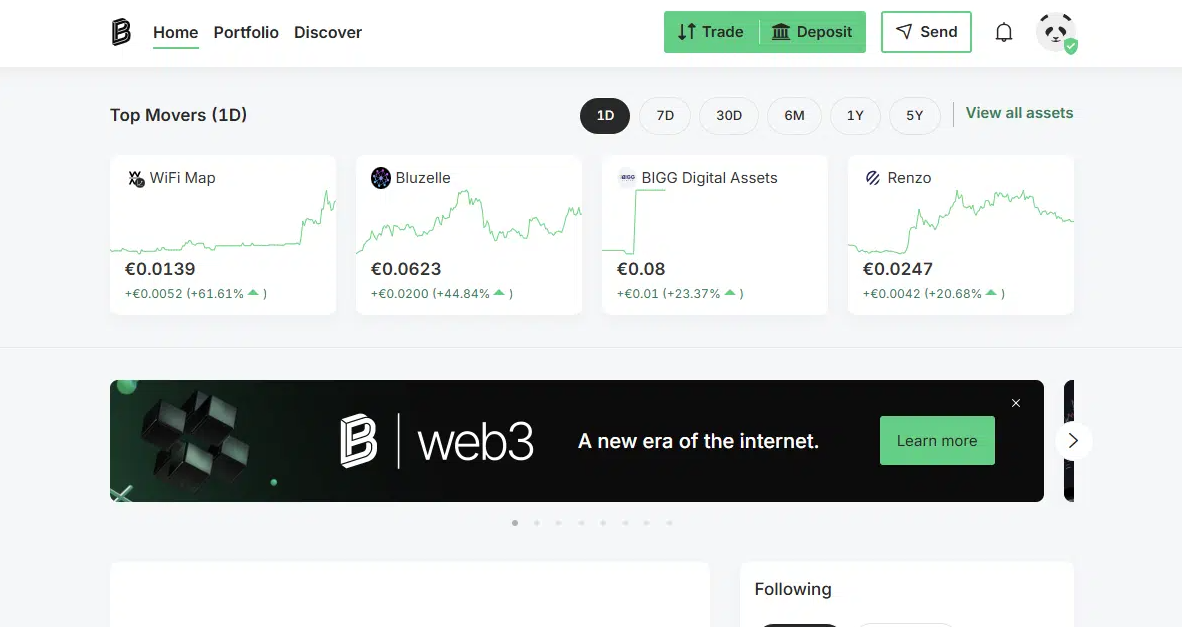Open the panda avatar account menu

tap(1056, 32)
